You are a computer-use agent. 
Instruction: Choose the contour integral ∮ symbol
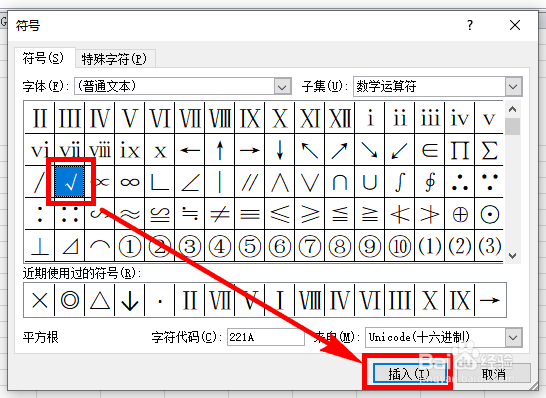(x=430, y=181)
